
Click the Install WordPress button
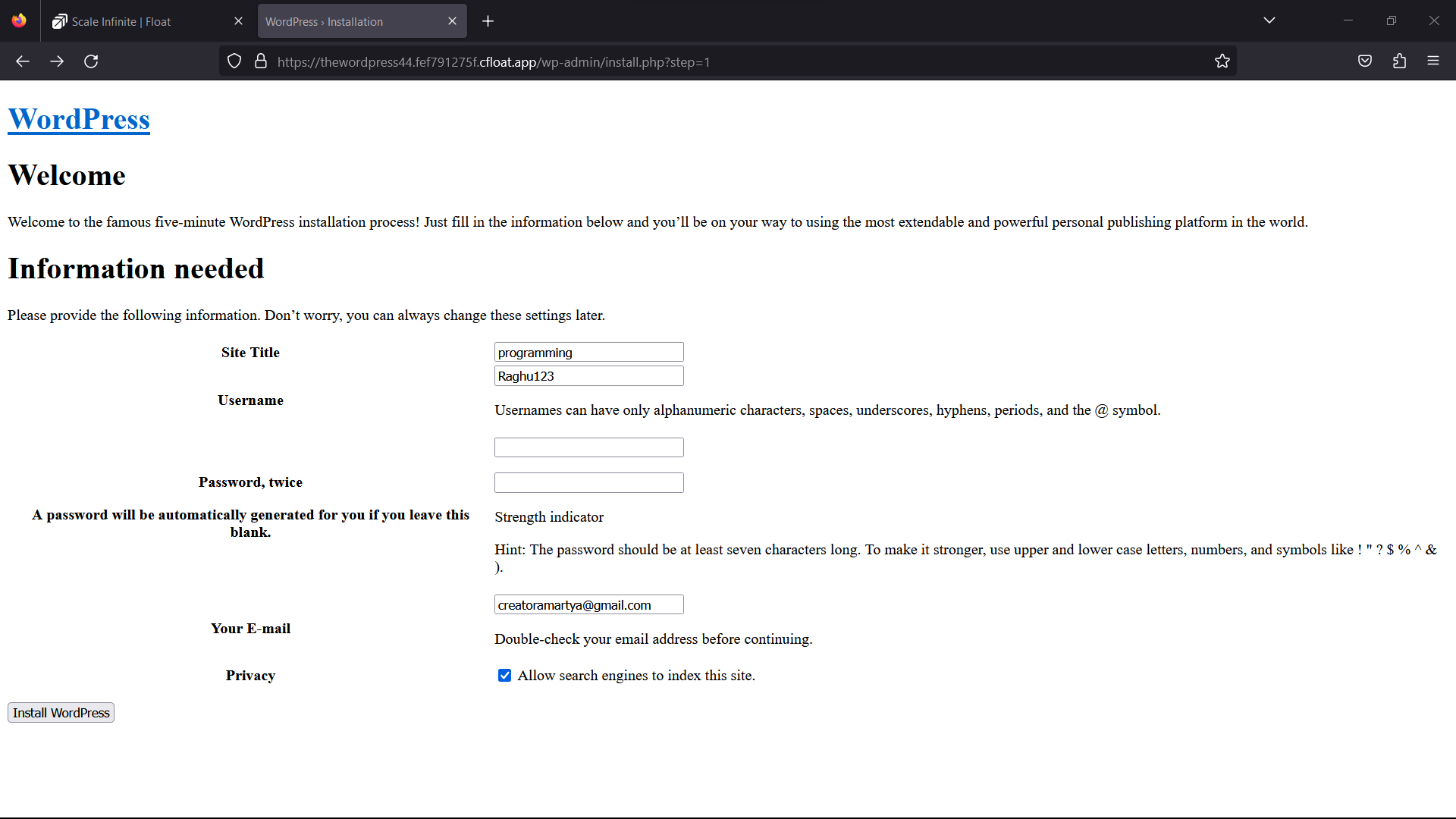pos(61,713)
